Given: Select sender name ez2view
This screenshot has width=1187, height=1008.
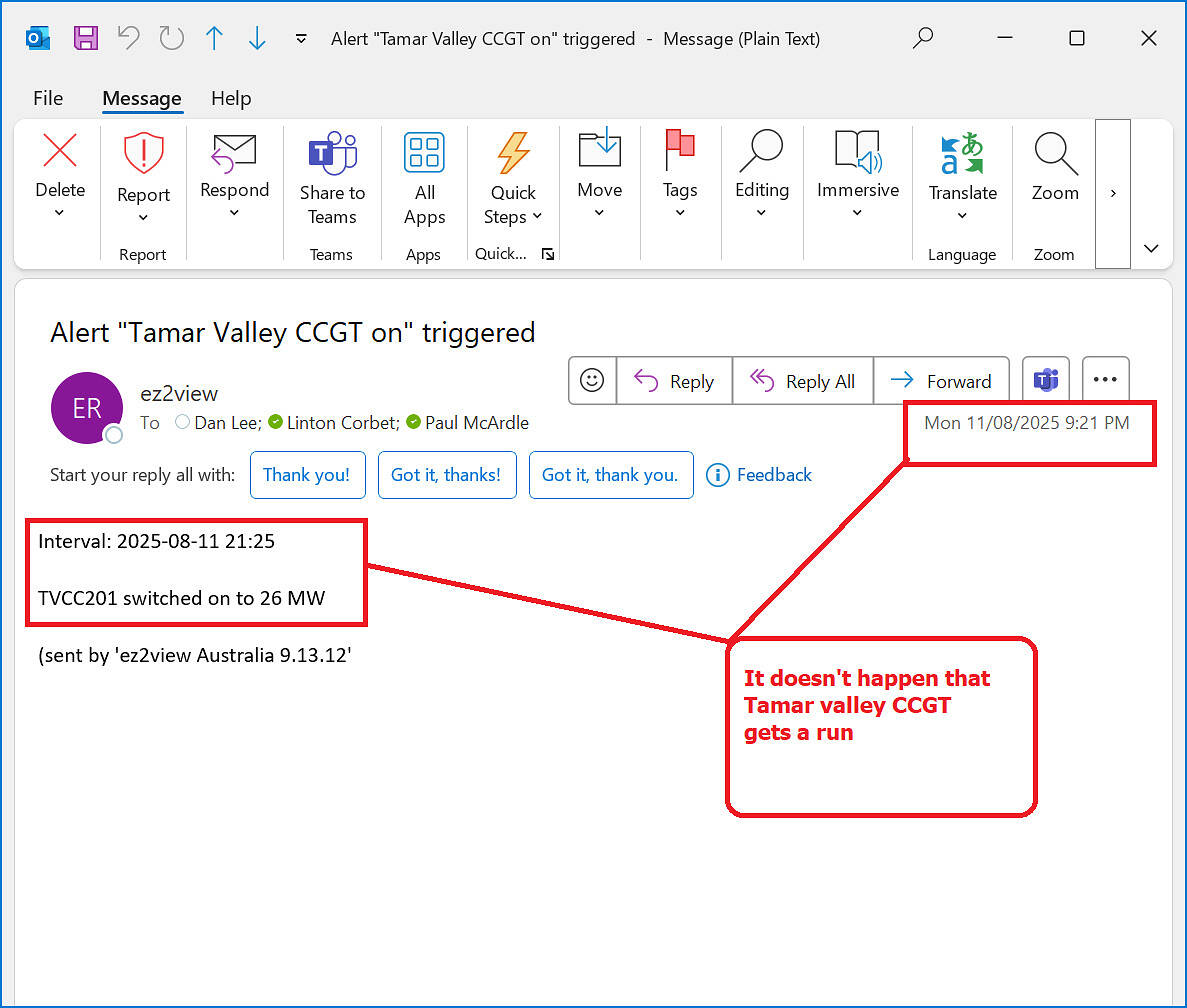Looking at the screenshot, I should click(x=179, y=394).
